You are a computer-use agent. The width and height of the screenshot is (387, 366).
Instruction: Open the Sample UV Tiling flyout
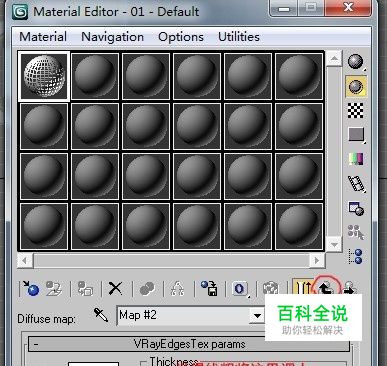[356, 135]
